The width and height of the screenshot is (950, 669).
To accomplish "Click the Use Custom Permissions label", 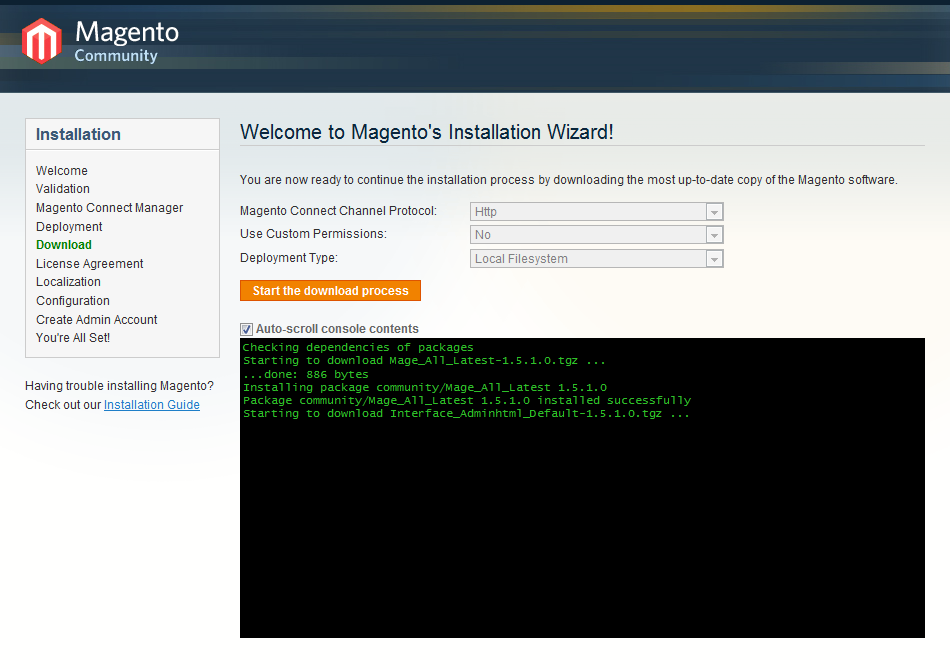I will 313,234.
